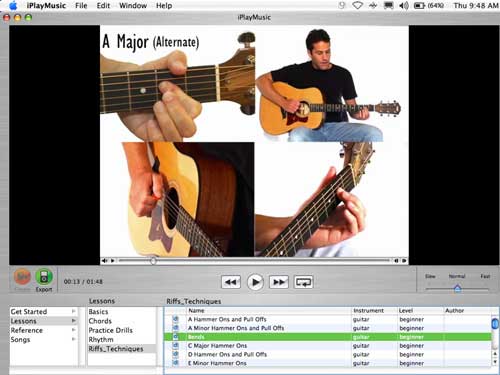Click the green Export iPod button

(x=44, y=277)
